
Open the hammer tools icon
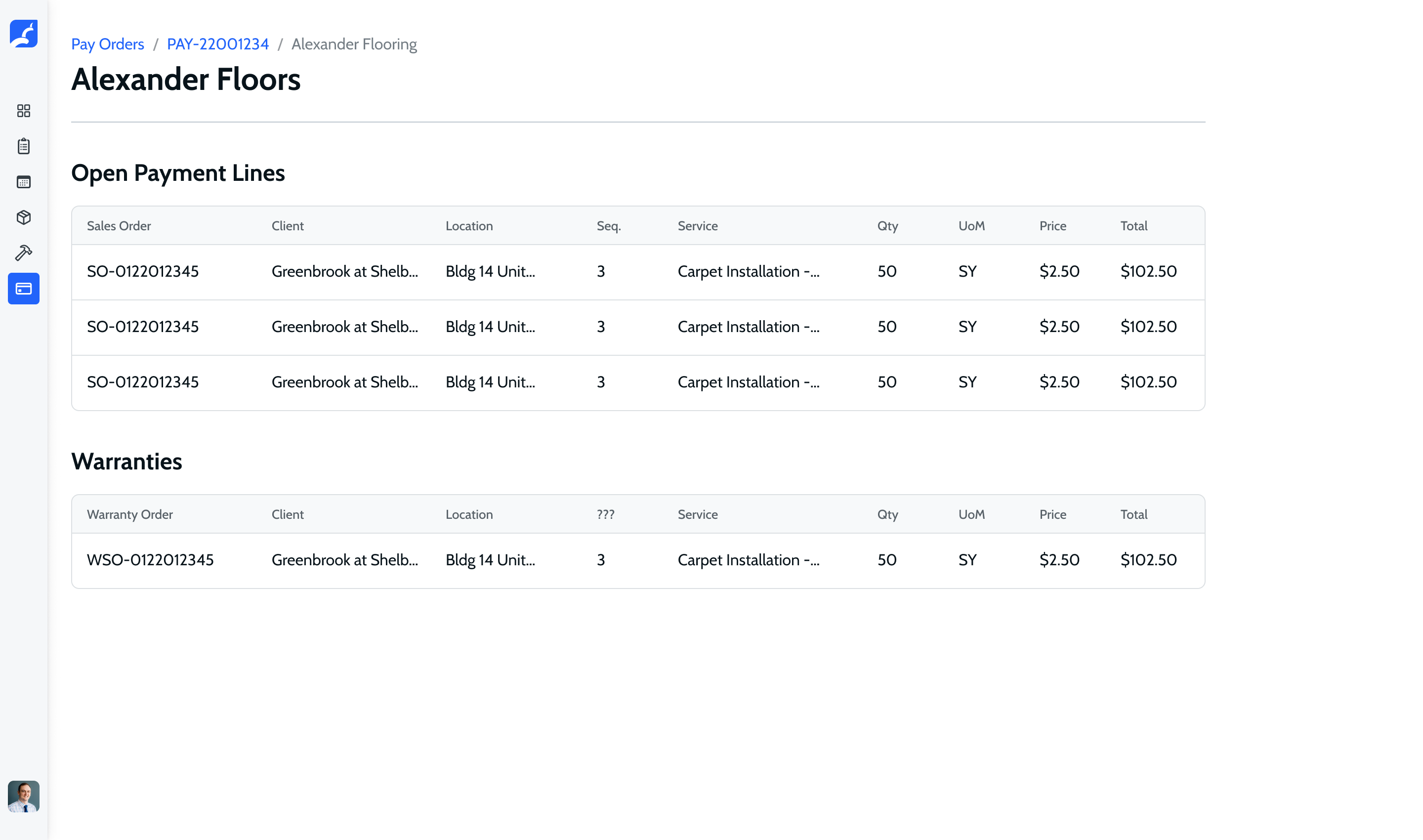pyautogui.click(x=23, y=253)
